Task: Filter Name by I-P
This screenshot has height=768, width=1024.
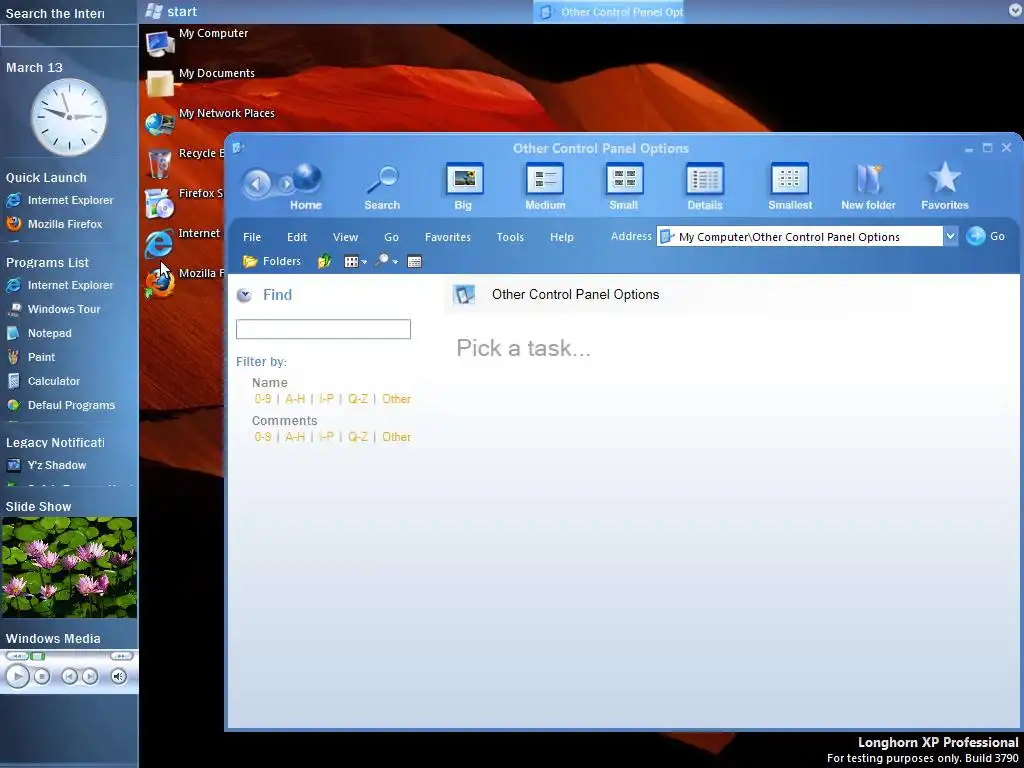Action: [327, 398]
